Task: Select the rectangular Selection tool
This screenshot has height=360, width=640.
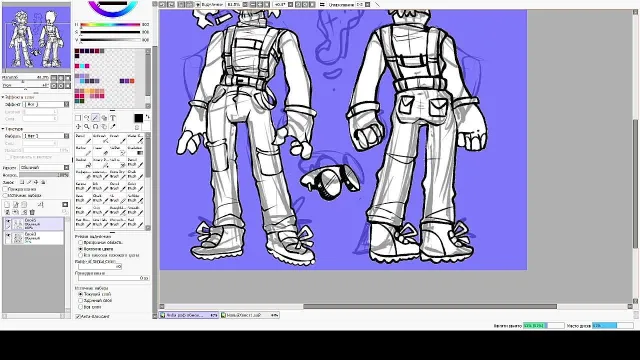Action: (x=78, y=118)
